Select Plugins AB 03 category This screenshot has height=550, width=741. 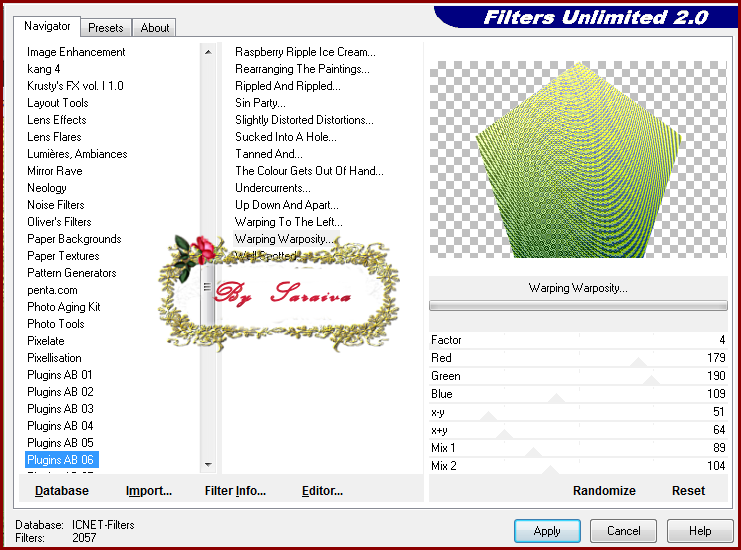[60, 409]
